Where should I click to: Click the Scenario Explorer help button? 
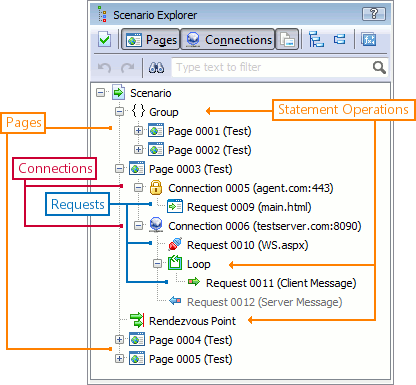point(374,14)
